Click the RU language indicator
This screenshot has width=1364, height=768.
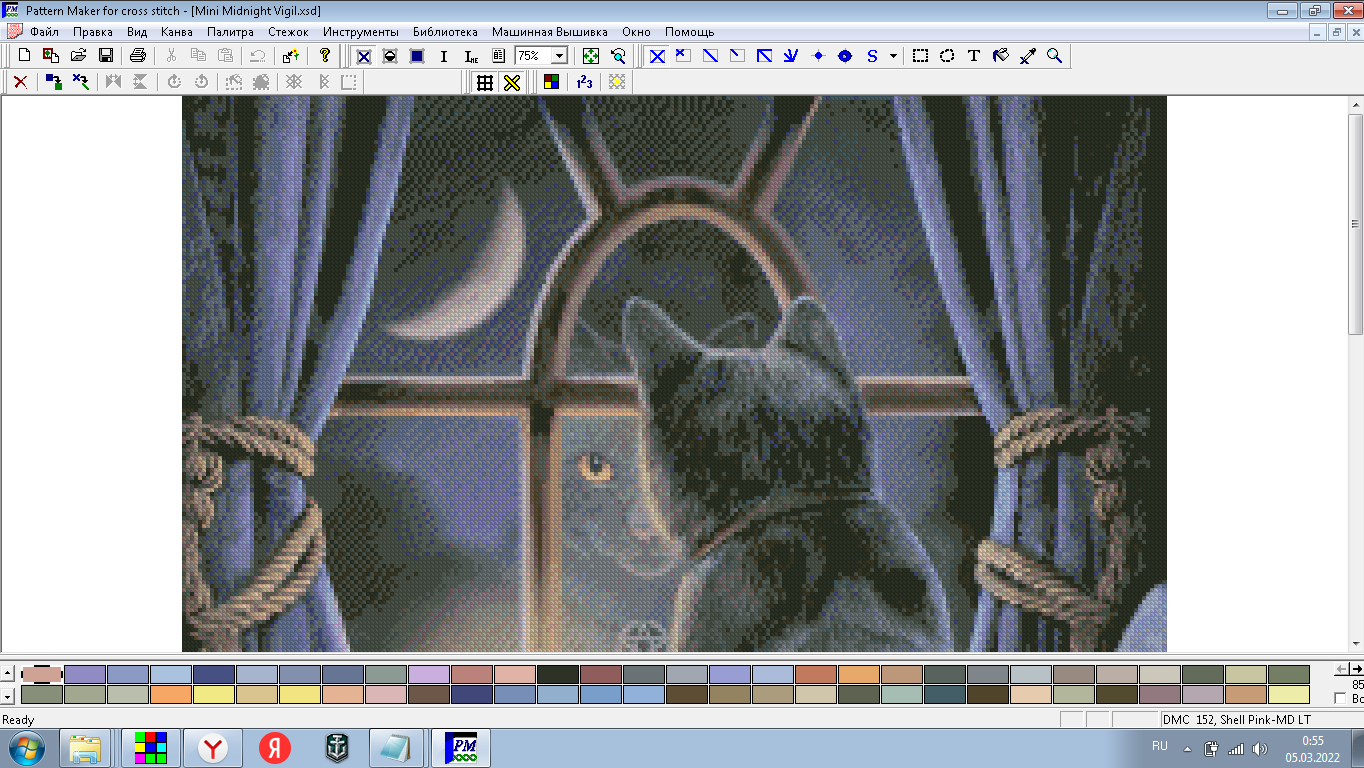tap(1160, 746)
